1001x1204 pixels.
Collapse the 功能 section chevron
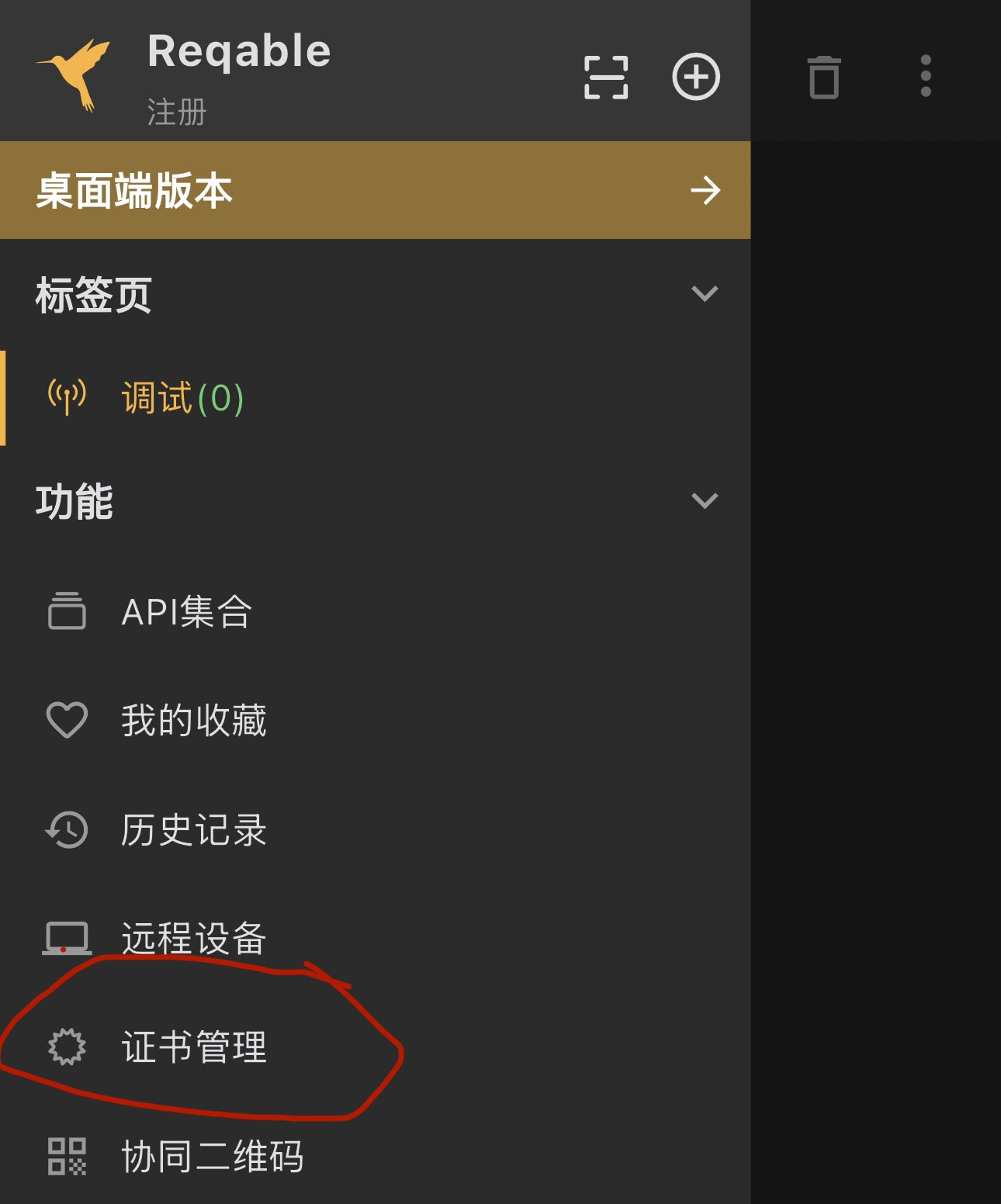coord(705,500)
